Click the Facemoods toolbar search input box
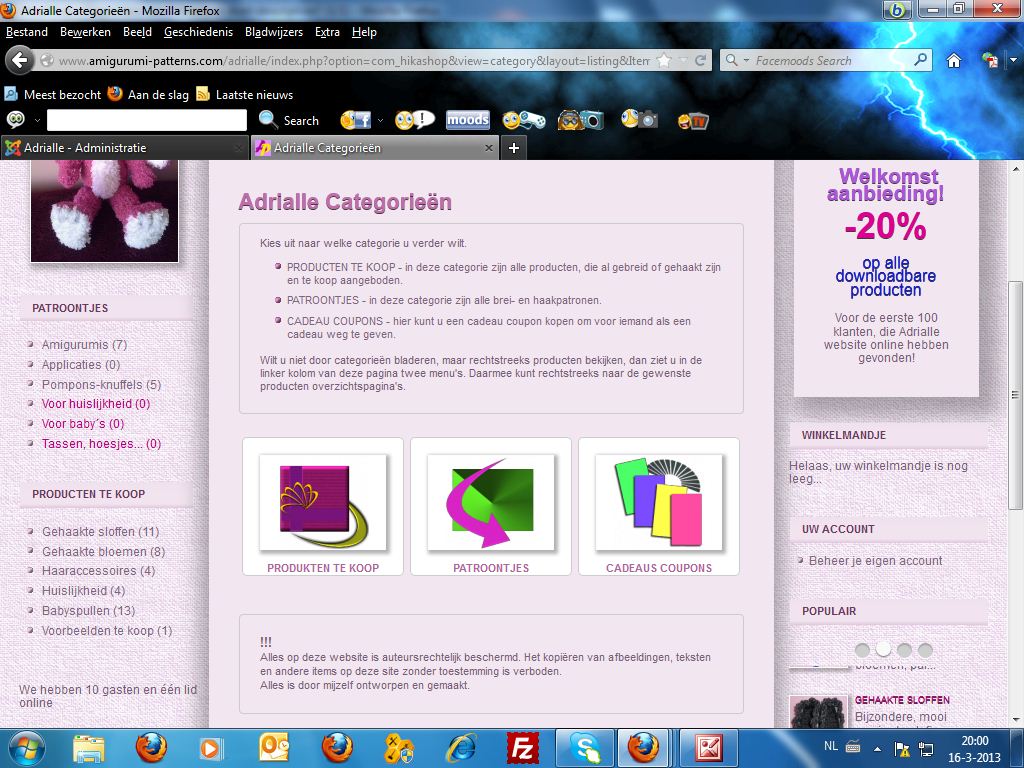The width and height of the screenshot is (1024, 768). 147,120
